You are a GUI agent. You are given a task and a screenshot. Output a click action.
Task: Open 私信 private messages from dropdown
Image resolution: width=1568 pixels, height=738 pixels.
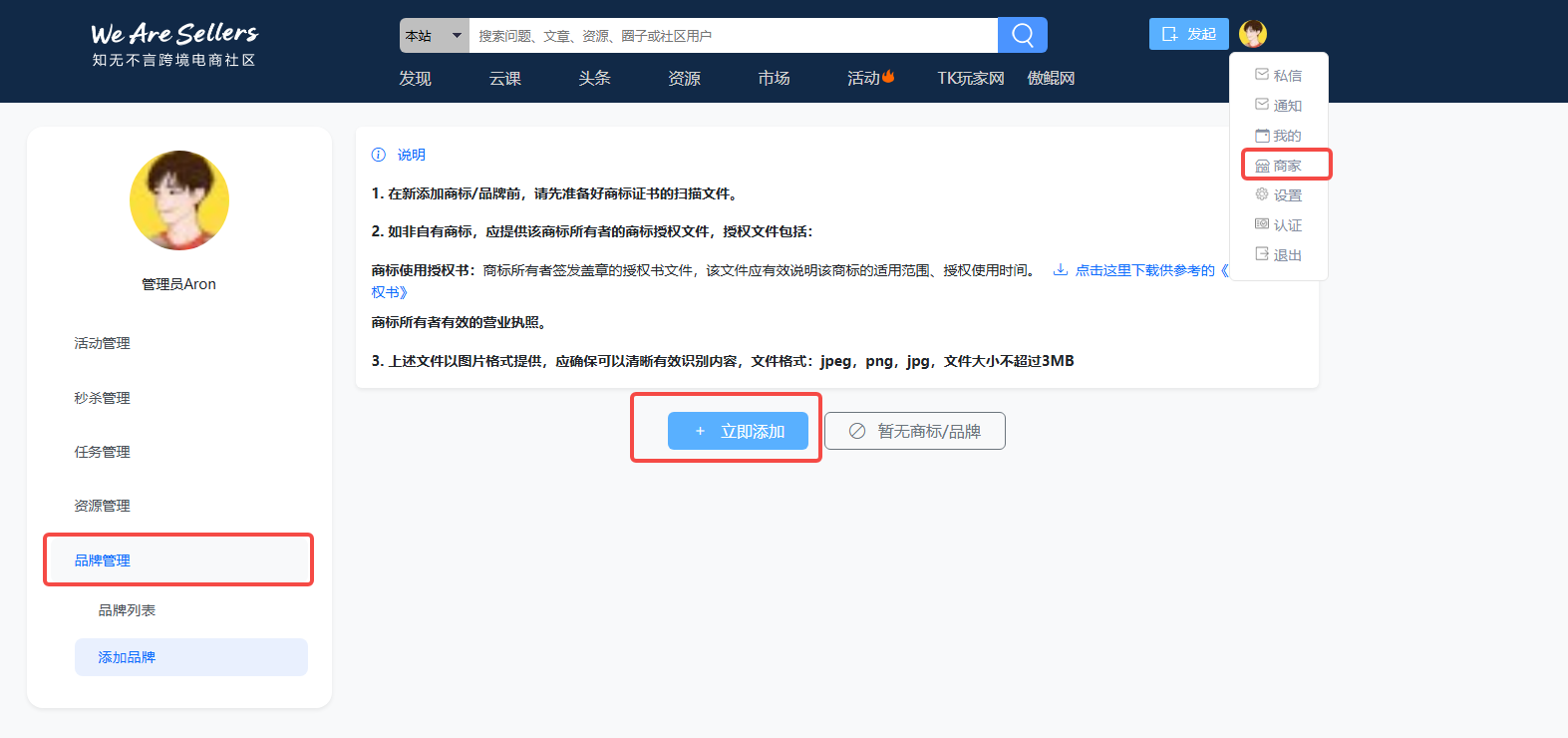click(x=1278, y=76)
